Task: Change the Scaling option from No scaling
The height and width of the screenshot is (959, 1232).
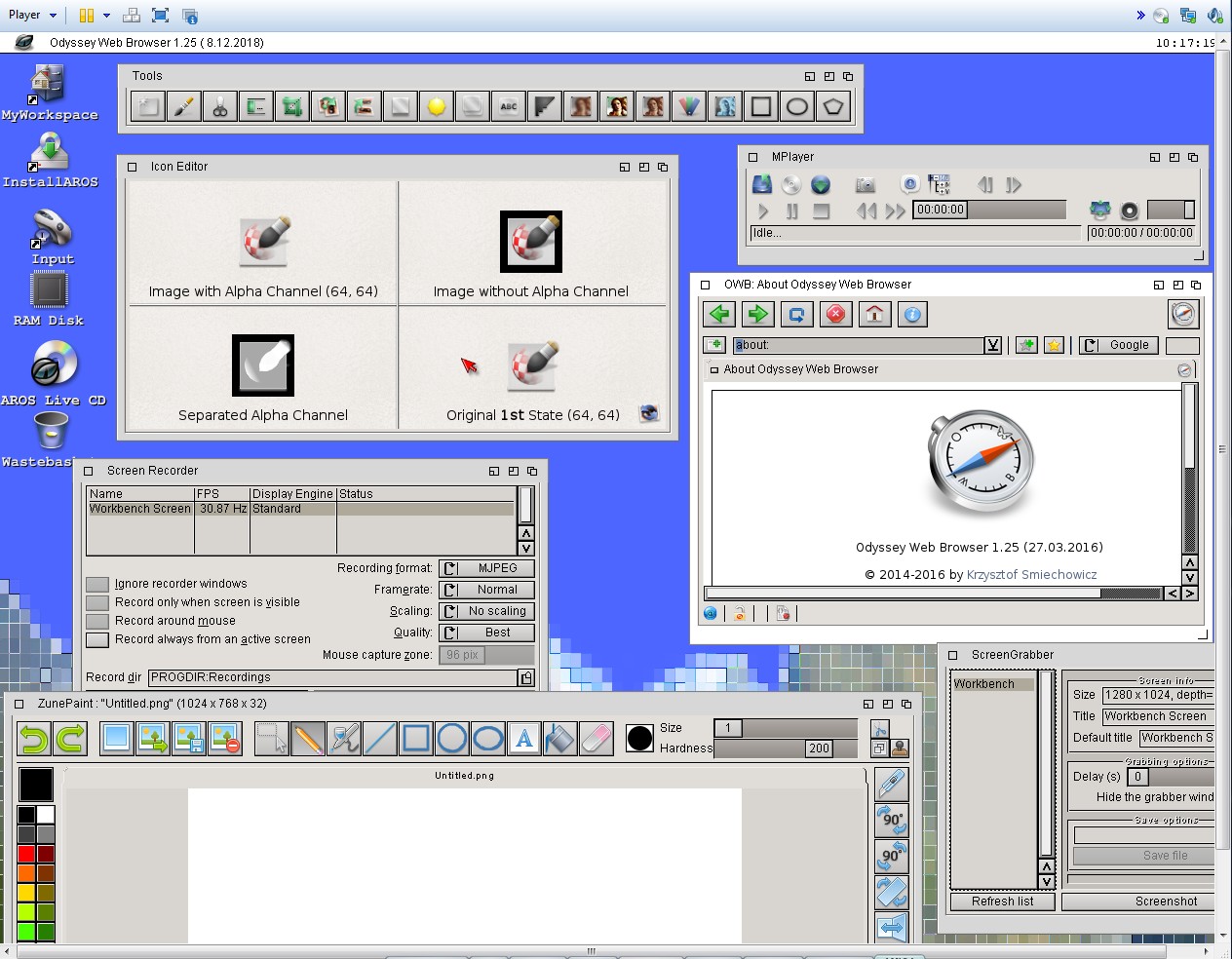Action: [x=486, y=611]
